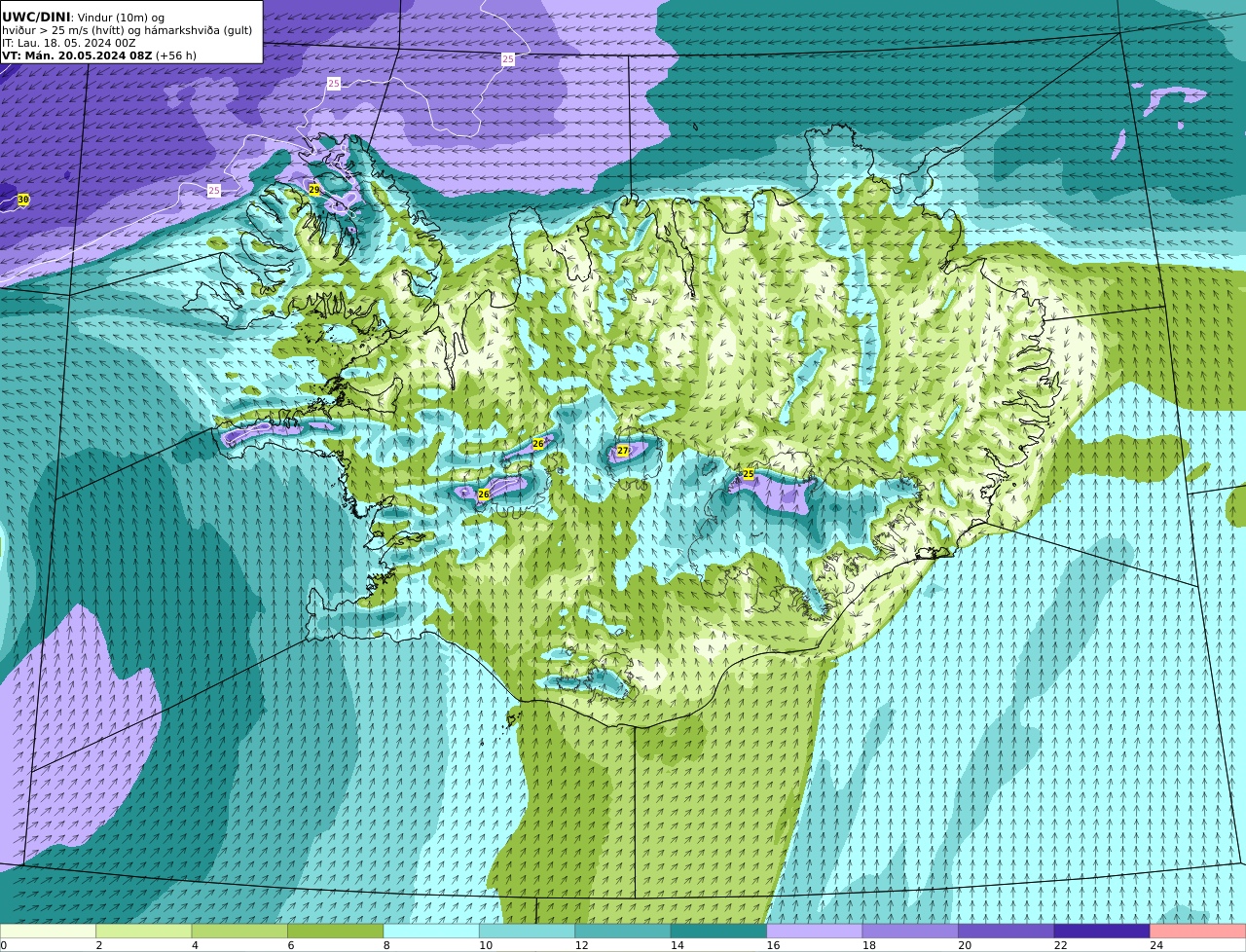
Task: Click the 'UWC/DINI' title text
Action: click(x=36, y=17)
